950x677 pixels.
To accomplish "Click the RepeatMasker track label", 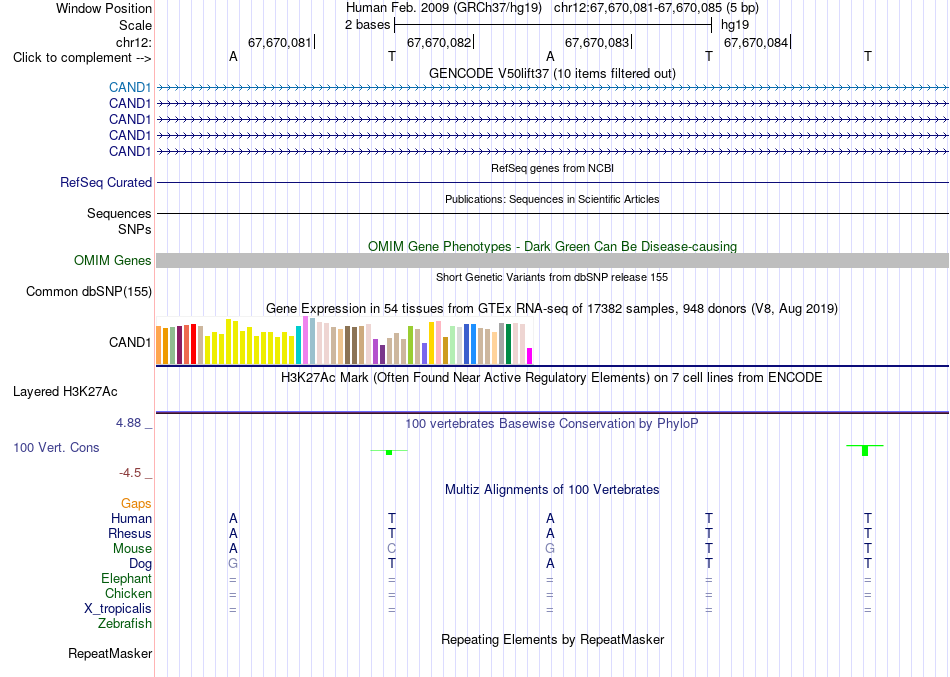I will pyautogui.click(x=110, y=653).
